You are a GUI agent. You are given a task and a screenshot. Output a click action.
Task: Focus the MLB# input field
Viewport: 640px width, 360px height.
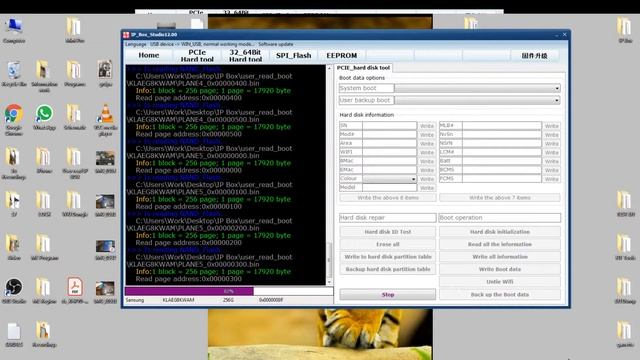tap(502, 126)
